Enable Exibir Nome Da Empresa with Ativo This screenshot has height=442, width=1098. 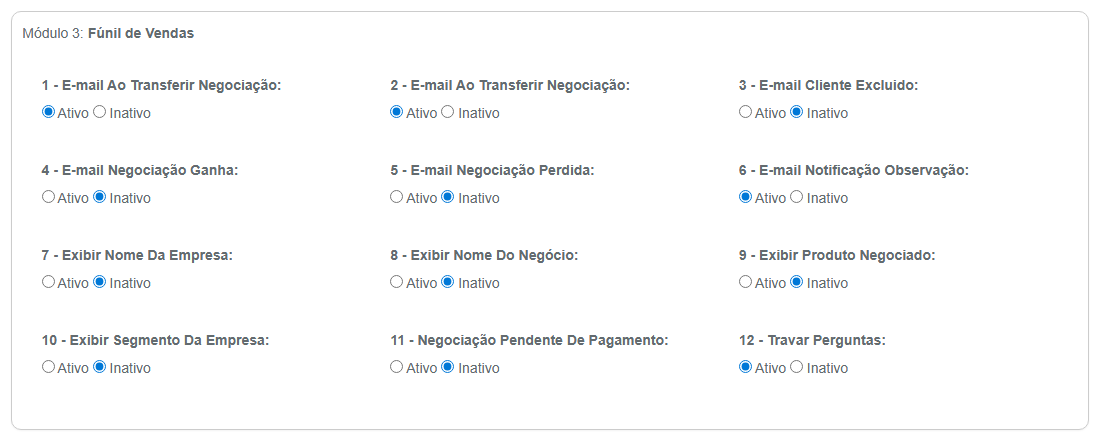pos(48,282)
